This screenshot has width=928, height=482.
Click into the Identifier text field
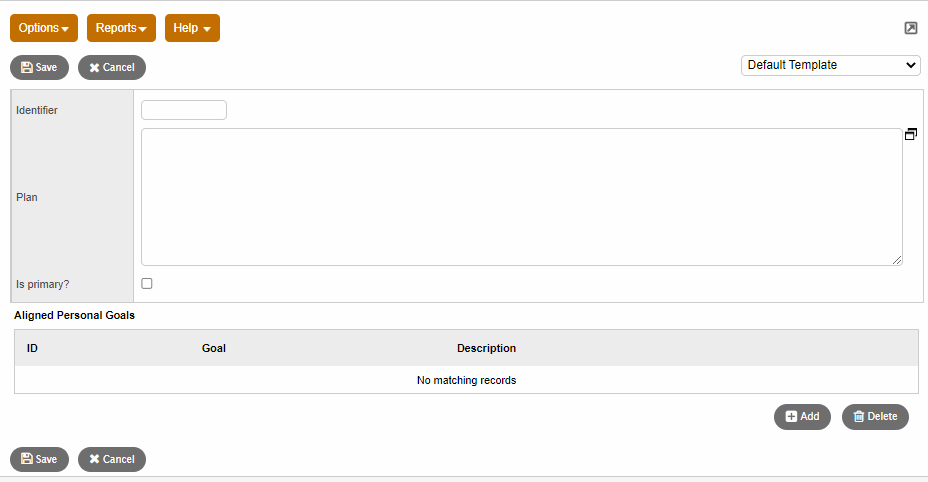(x=184, y=110)
